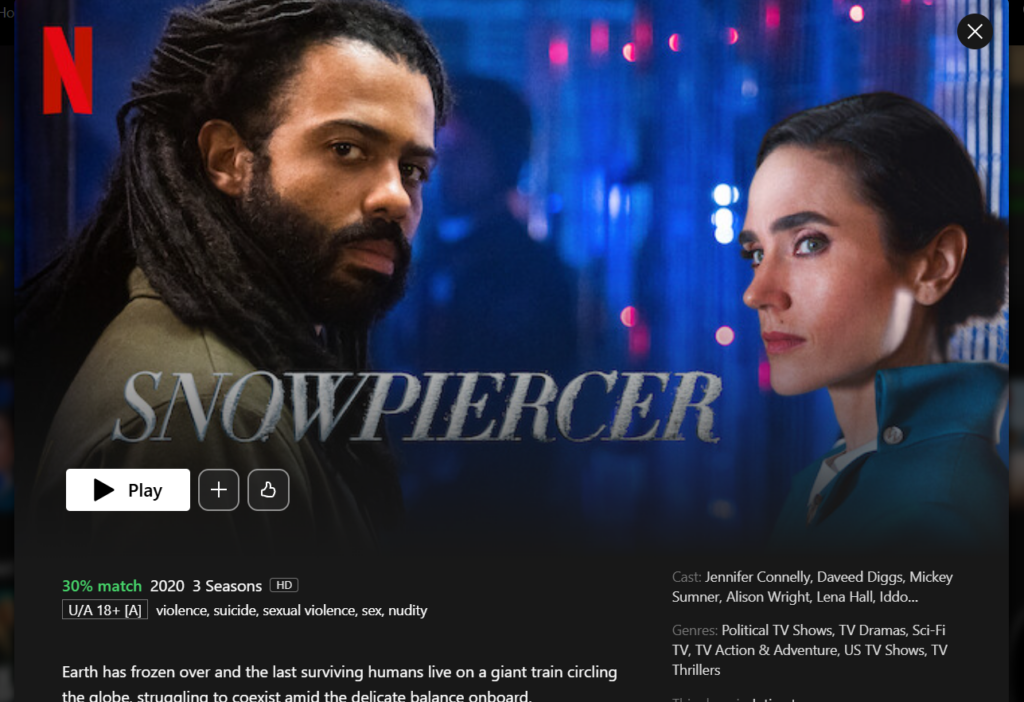Close the Snowpiercer details popup

[974, 31]
